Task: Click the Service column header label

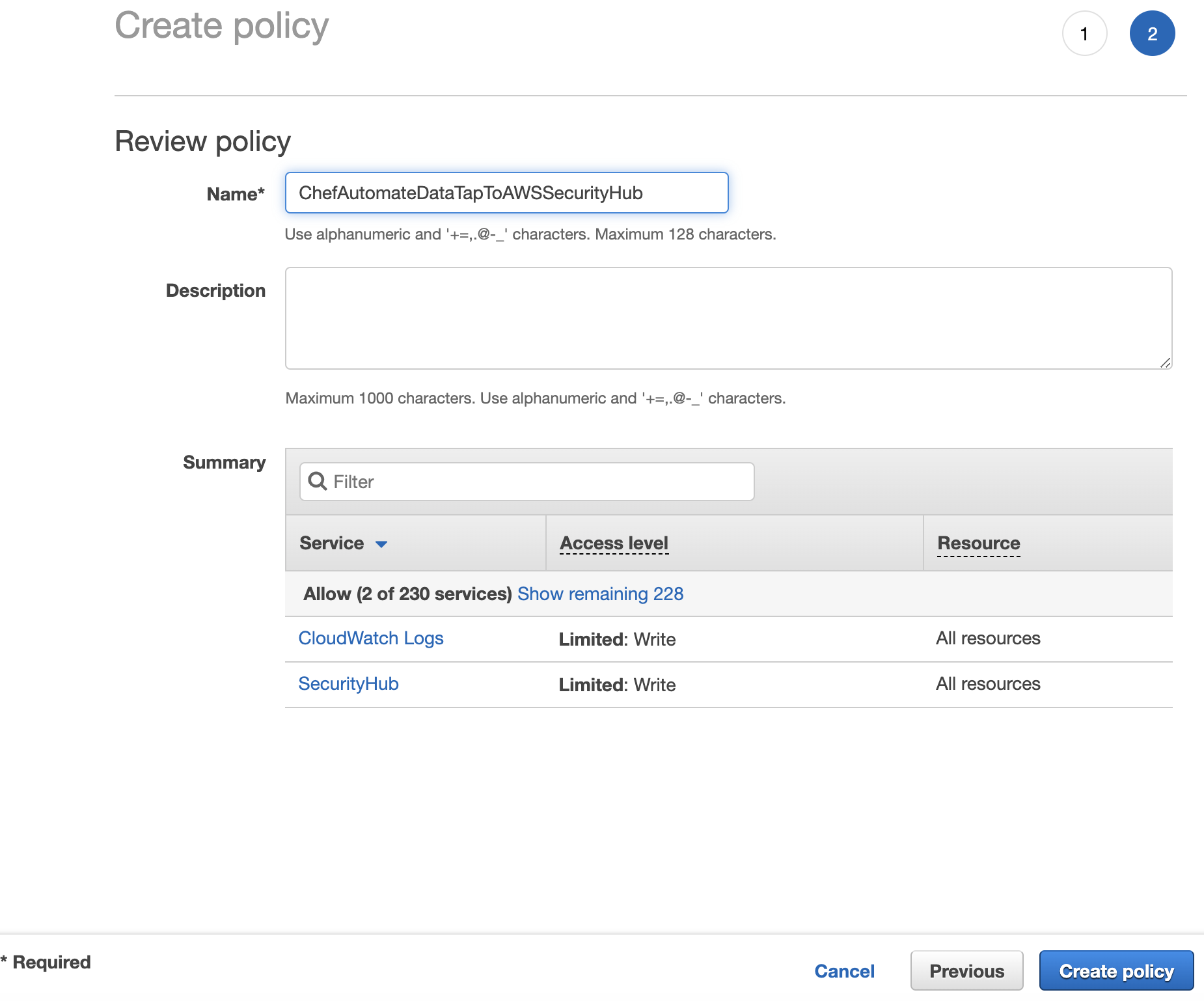Action: click(331, 543)
